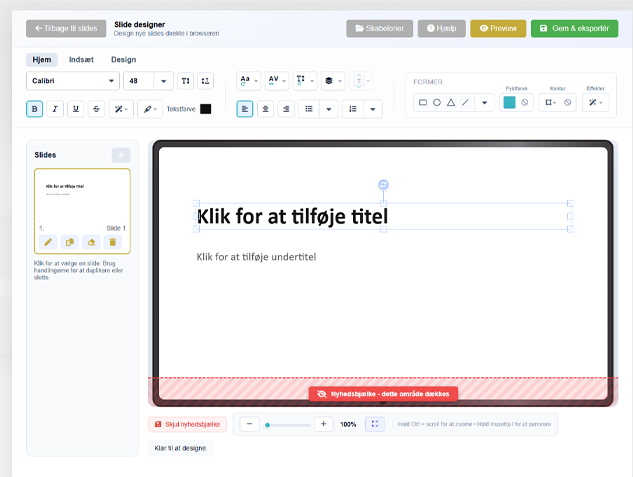The height and width of the screenshot is (477, 633).
Task: Zoom out with the minus button
Action: coord(249,424)
